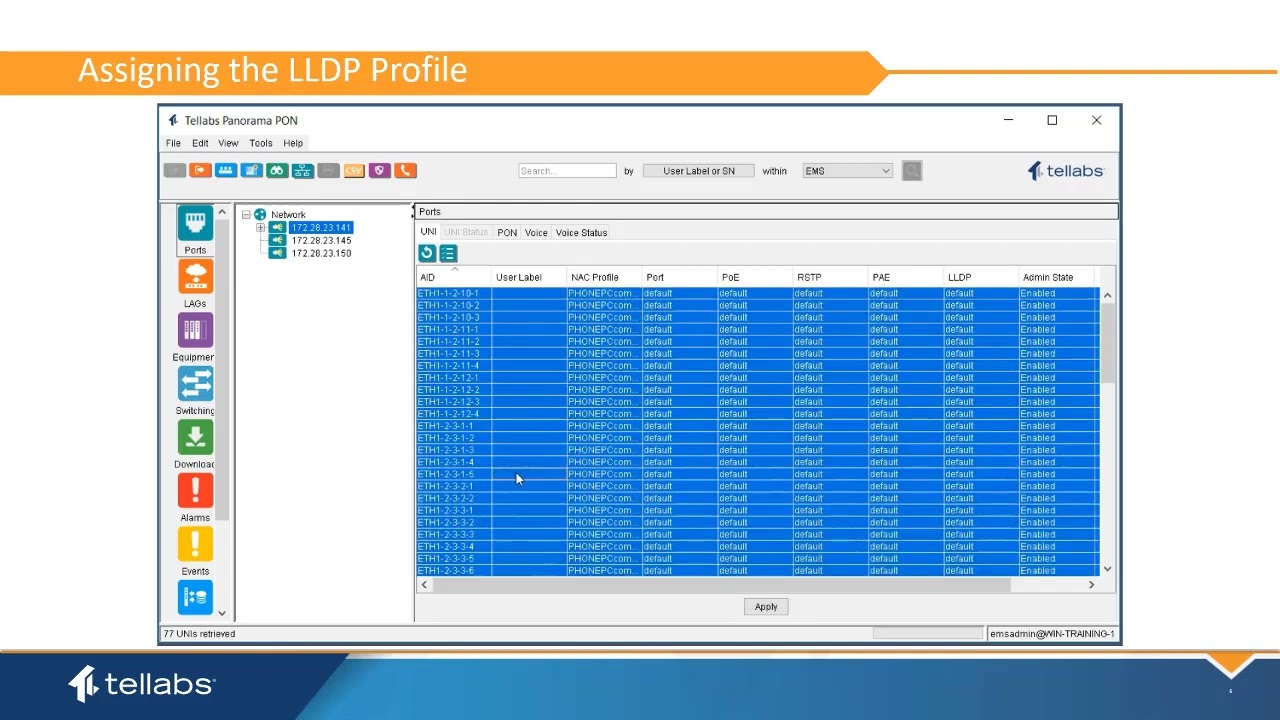Click the green binoculars search icon
This screenshot has width=1280, height=720.
[x=277, y=171]
